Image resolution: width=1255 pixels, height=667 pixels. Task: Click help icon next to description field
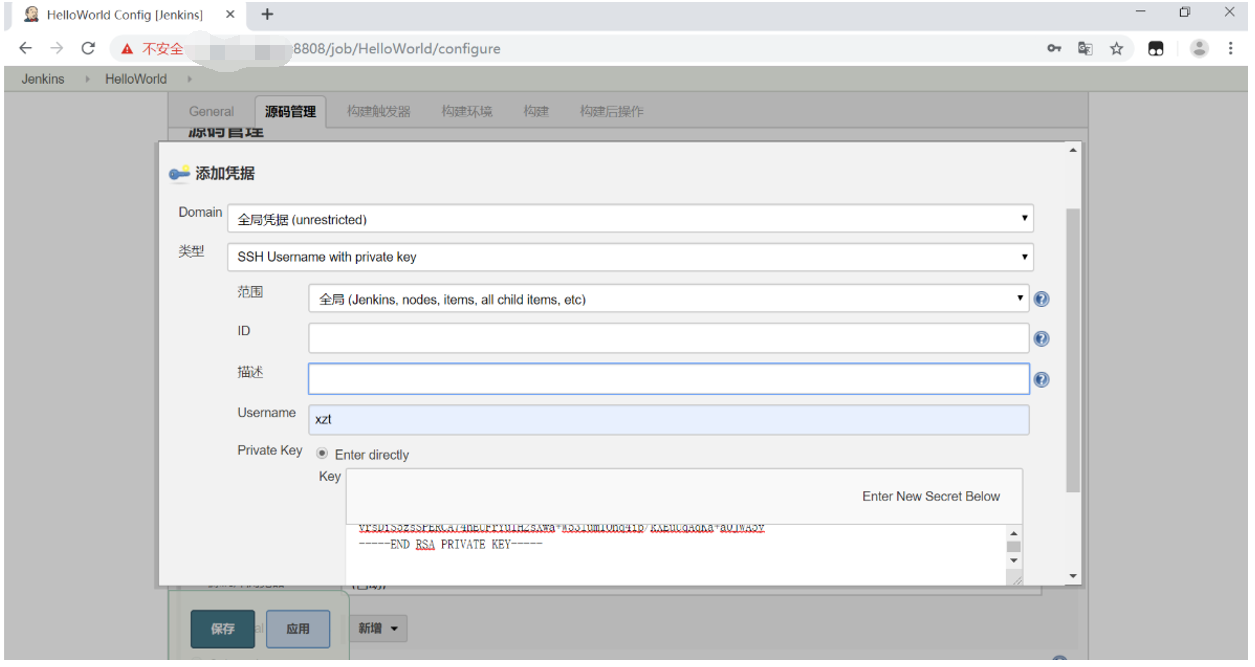coord(1042,380)
